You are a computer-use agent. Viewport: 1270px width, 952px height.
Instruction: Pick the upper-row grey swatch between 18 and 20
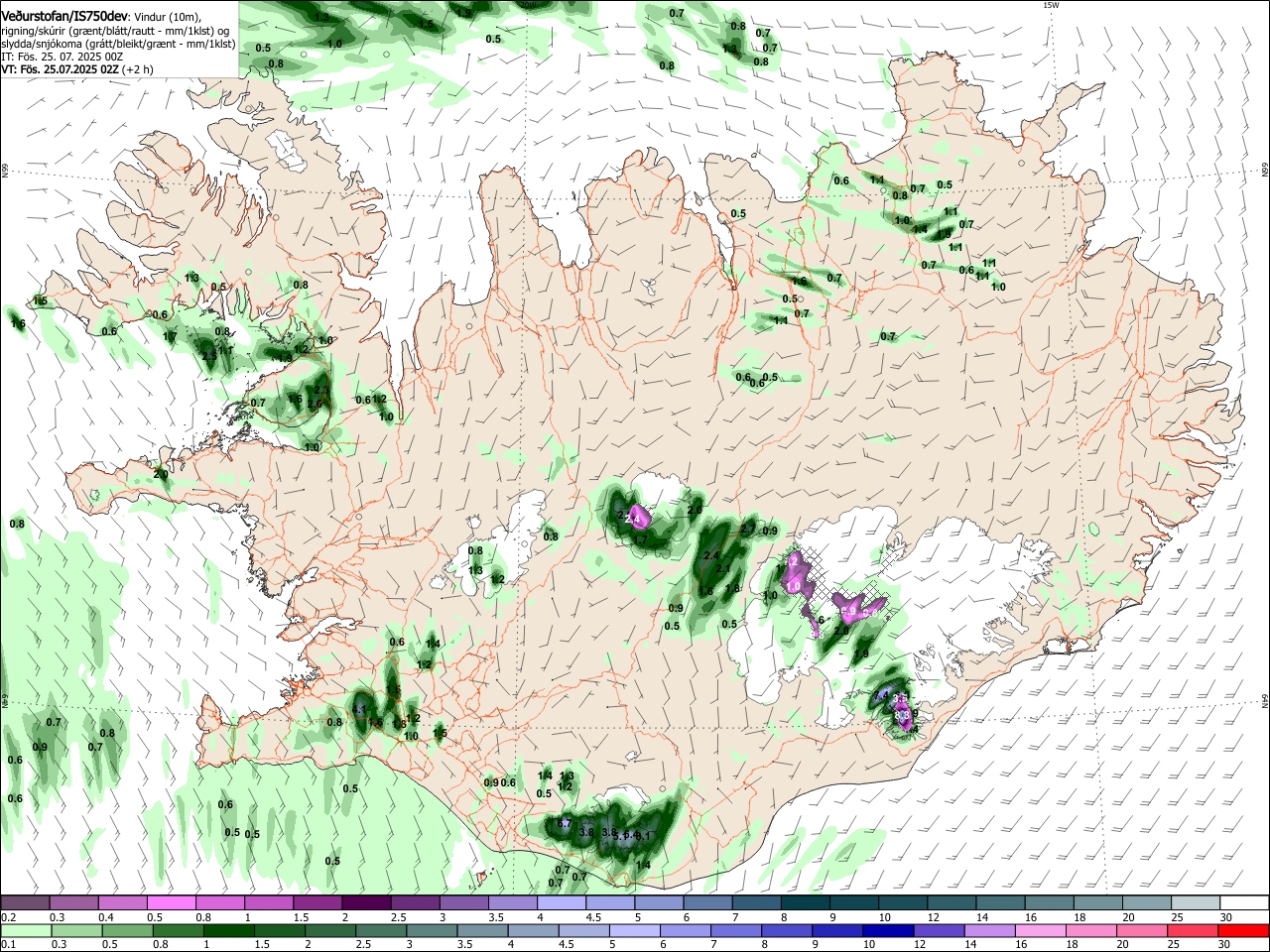pos(1097,902)
